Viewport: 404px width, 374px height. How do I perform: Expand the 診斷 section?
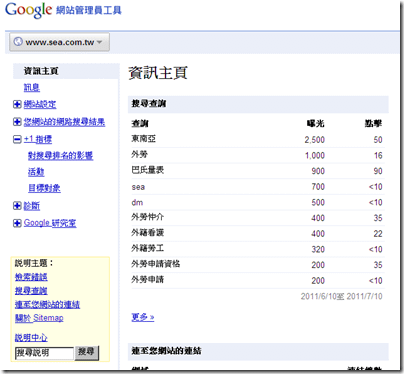coord(17,206)
